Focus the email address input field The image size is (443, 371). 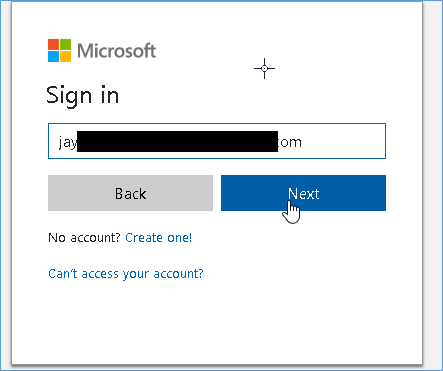point(217,141)
